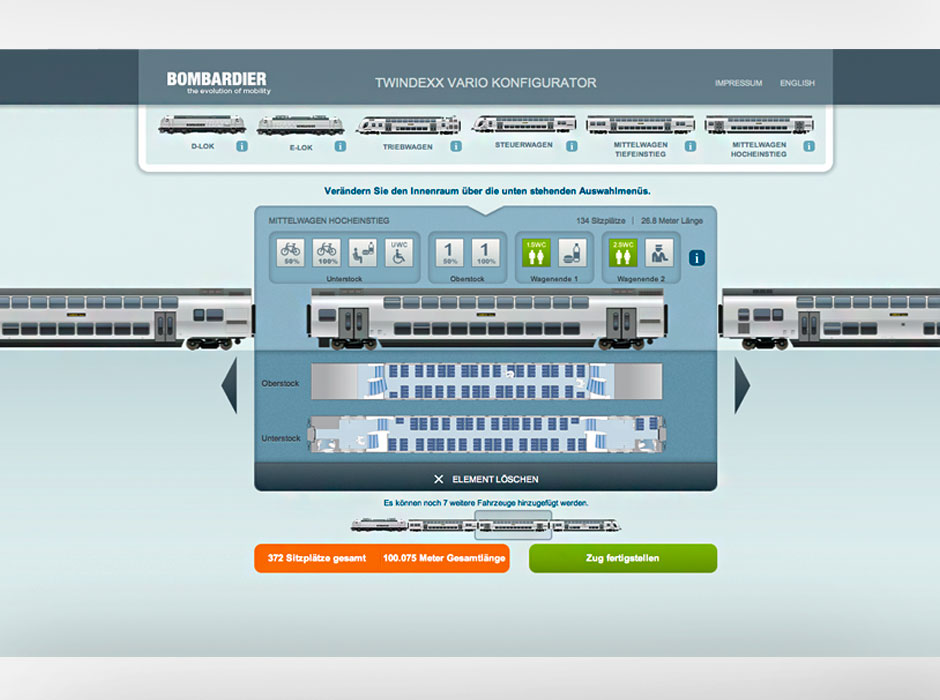Click the 'Wagenende 1' group label
Image resolution: width=940 pixels, height=700 pixels.
[x=554, y=279]
